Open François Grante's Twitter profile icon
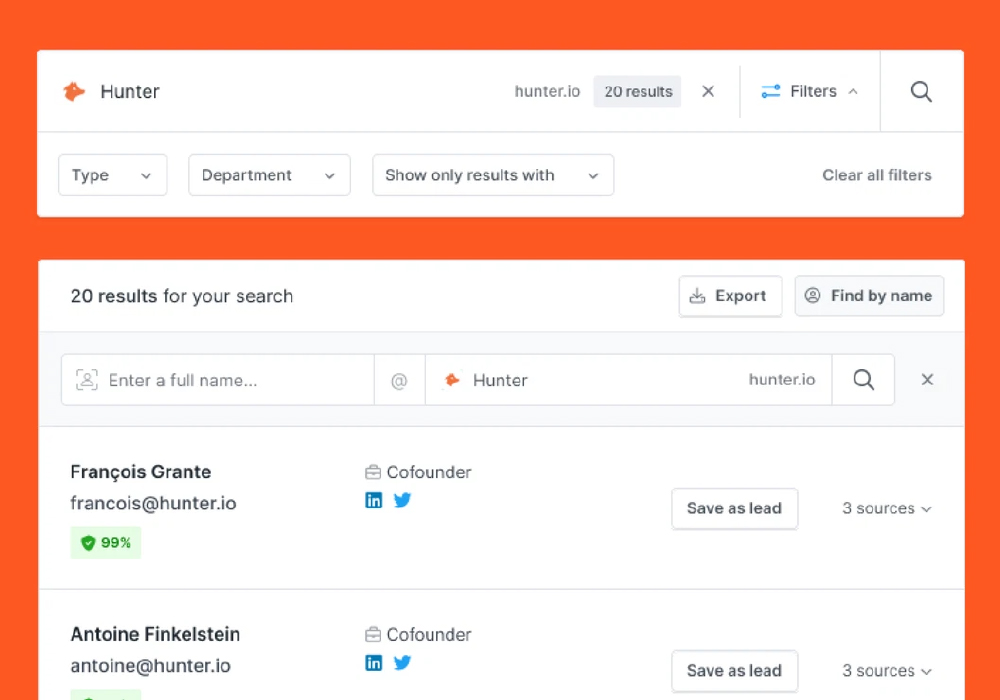The height and width of the screenshot is (700, 1000). tap(402, 500)
